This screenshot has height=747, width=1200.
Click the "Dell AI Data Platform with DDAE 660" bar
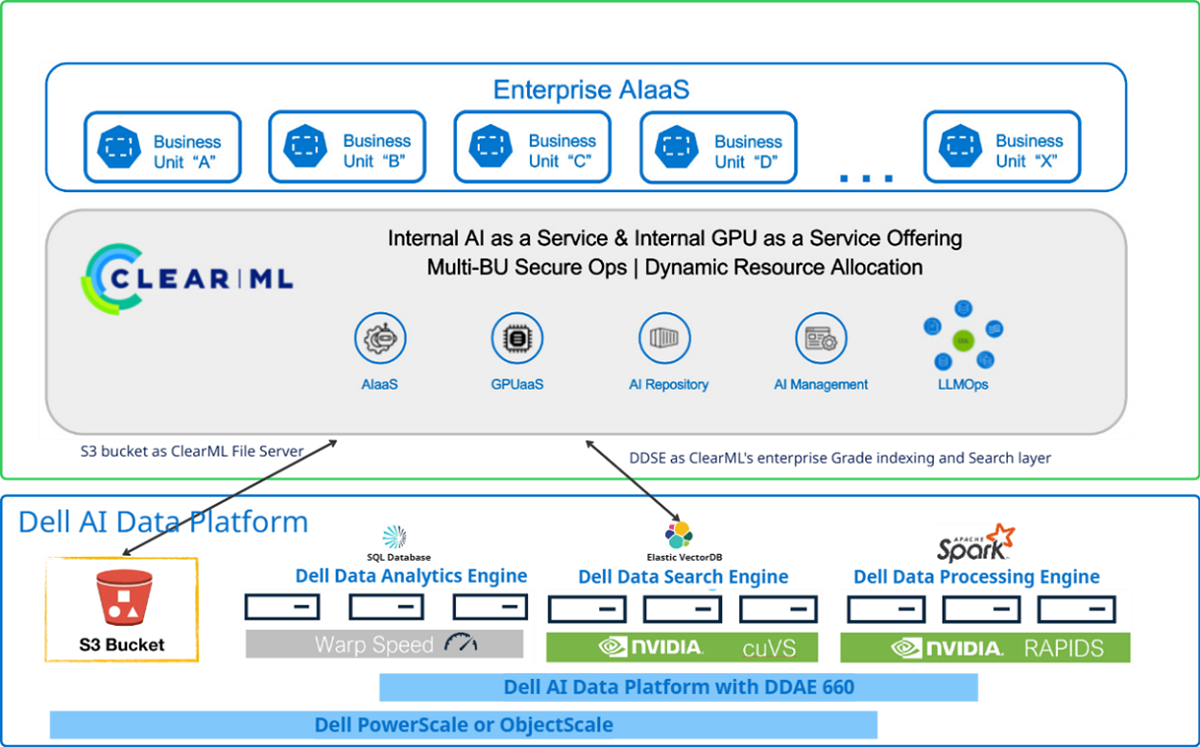pyautogui.click(x=679, y=687)
